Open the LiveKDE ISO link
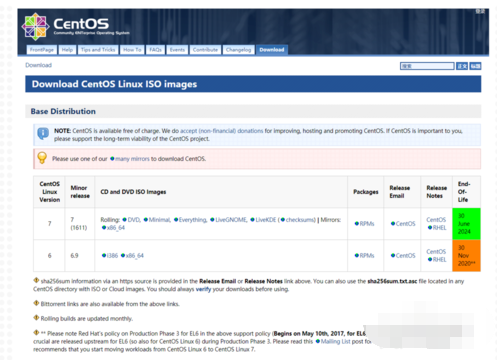Viewport: 500px width, 361px height. click(x=263, y=220)
